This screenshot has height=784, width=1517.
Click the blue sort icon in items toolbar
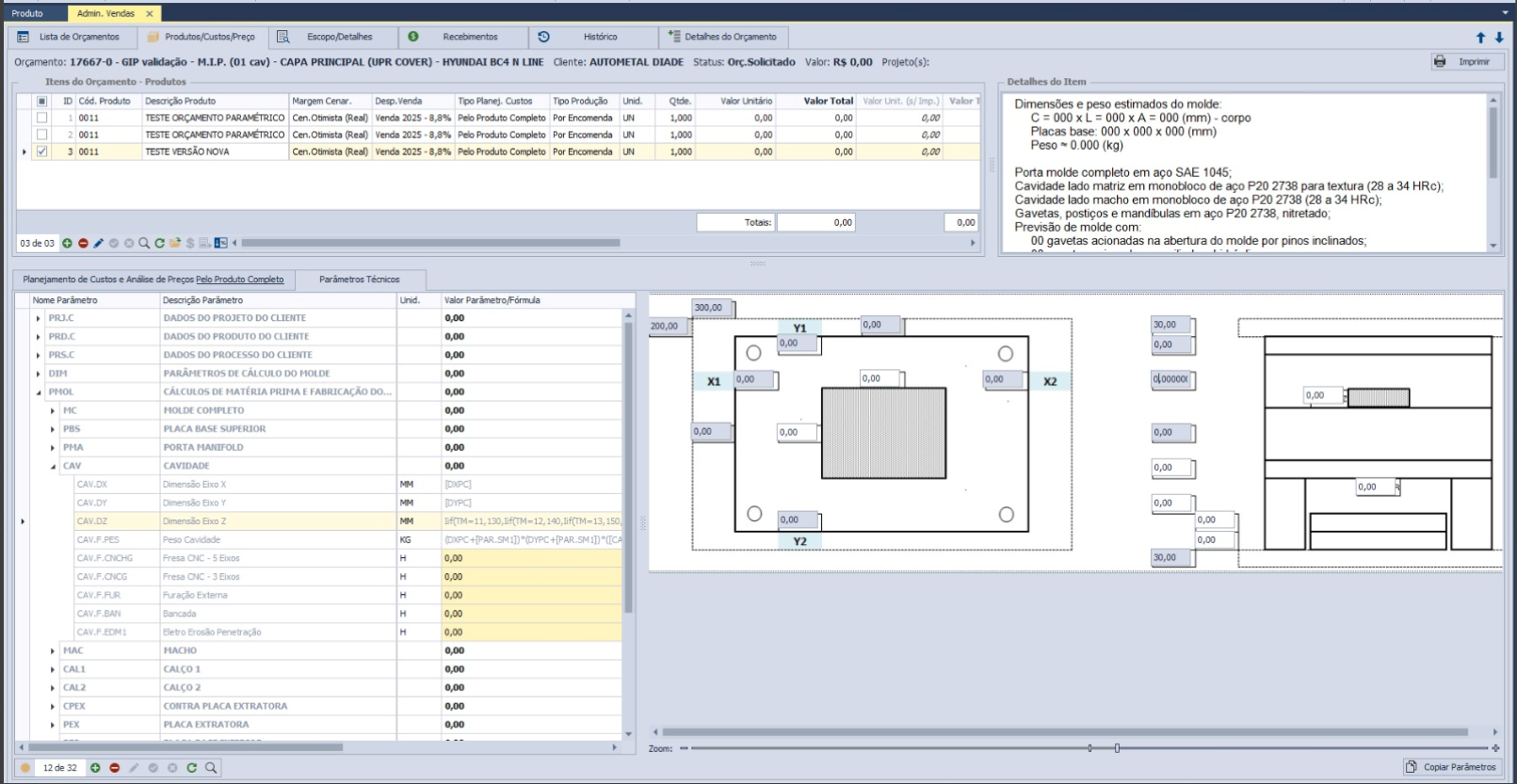pyautogui.click(x=220, y=243)
